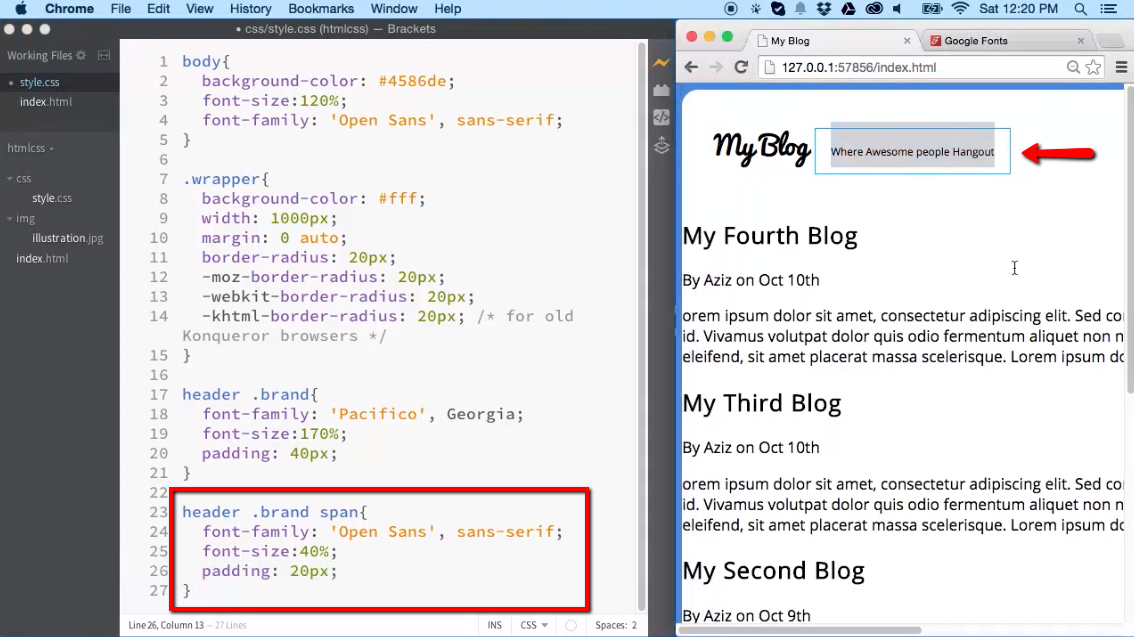This screenshot has height=637, width=1134.
Task: Click the layered-stack extension icon below the code icon
Action: point(661,145)
